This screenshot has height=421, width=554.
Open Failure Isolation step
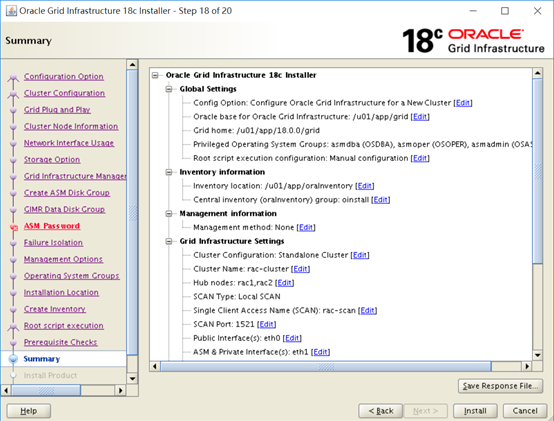point(53,243)
